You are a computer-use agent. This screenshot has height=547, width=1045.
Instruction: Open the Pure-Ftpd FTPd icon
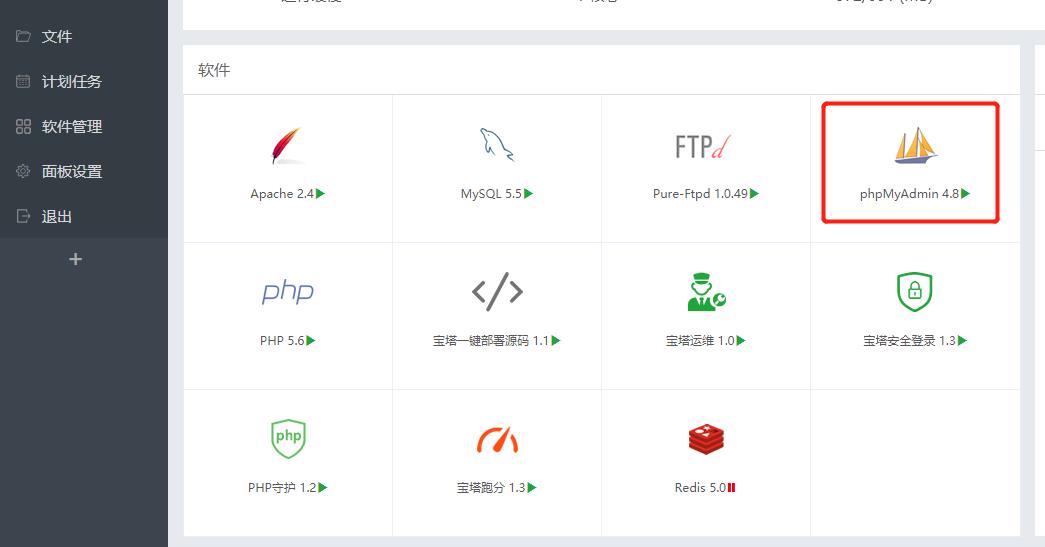click(705, 147)
